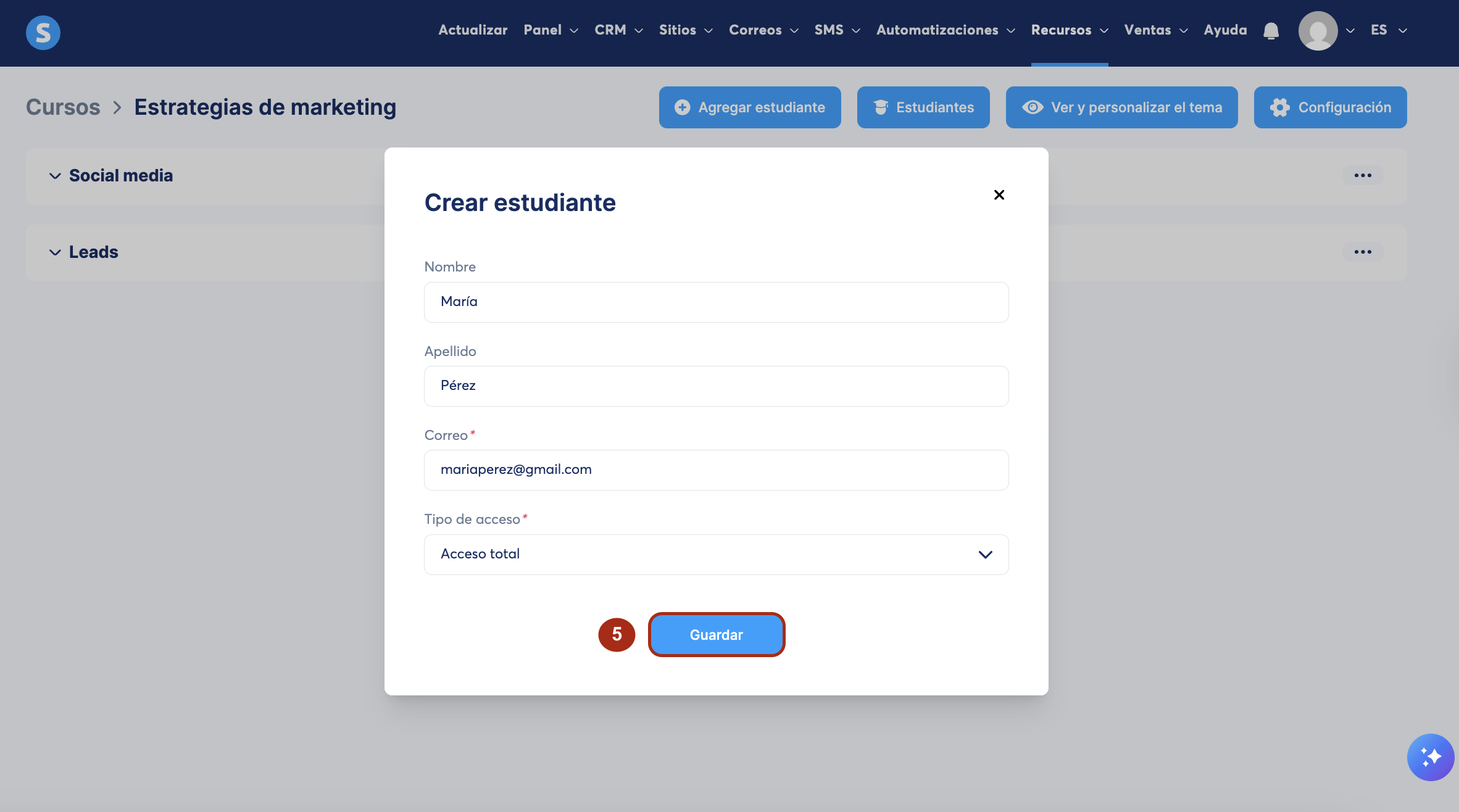Click into the Correo input field
The height and width of the screenshot is (812, 1459).
(x=716, y=470)
